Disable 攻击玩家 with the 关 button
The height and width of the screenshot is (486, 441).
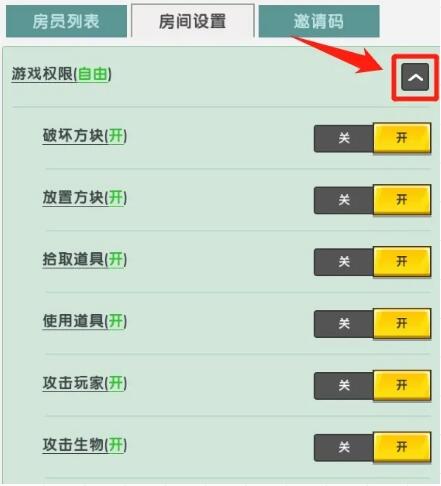(343, 386)
